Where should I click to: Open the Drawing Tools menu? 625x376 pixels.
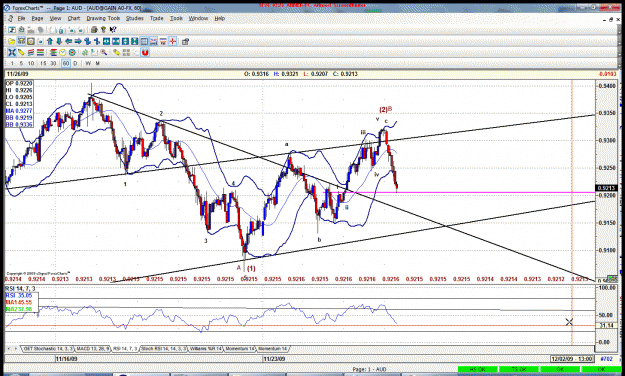[103, 18]
